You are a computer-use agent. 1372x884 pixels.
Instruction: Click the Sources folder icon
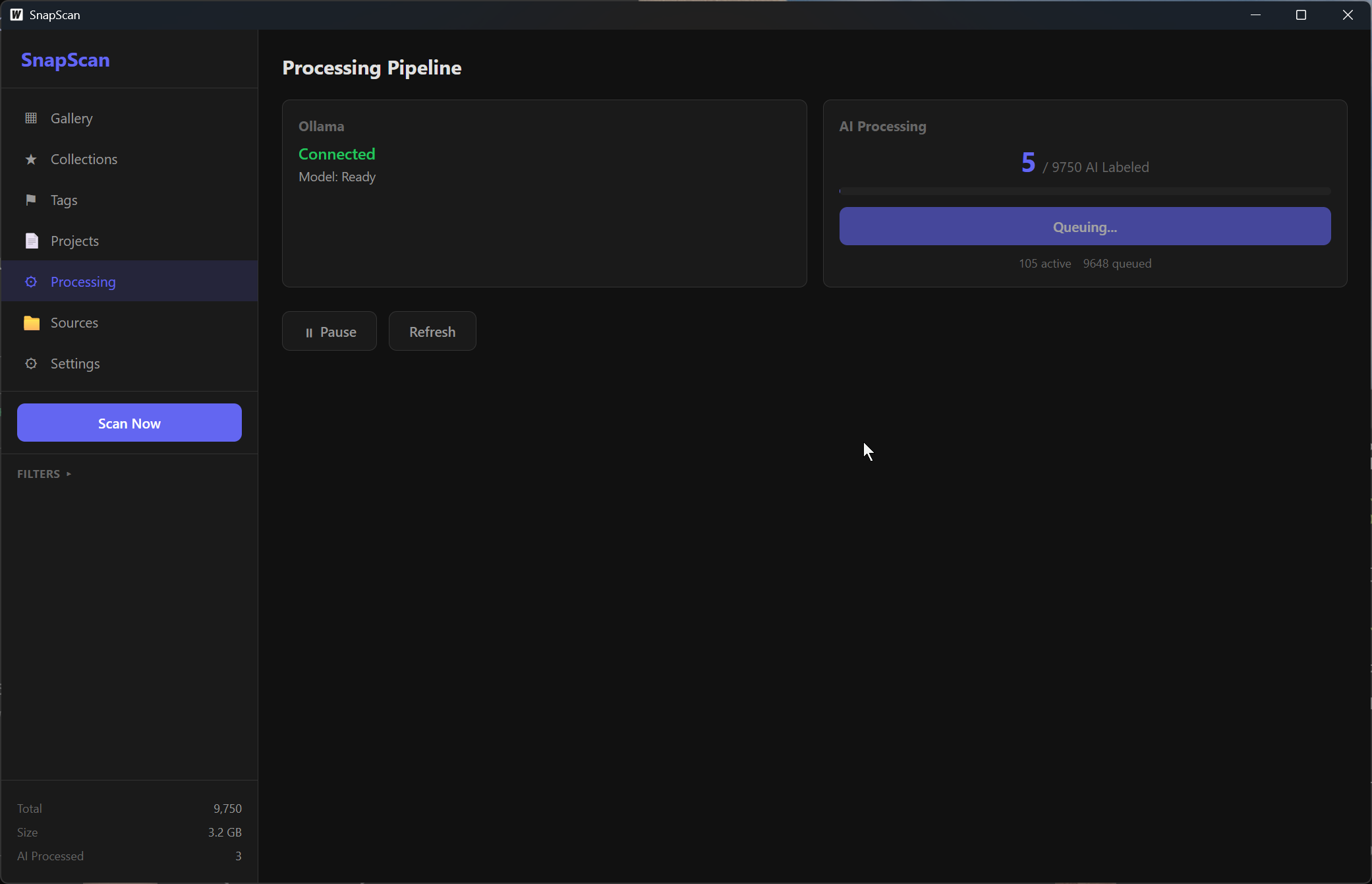(31, 323)
